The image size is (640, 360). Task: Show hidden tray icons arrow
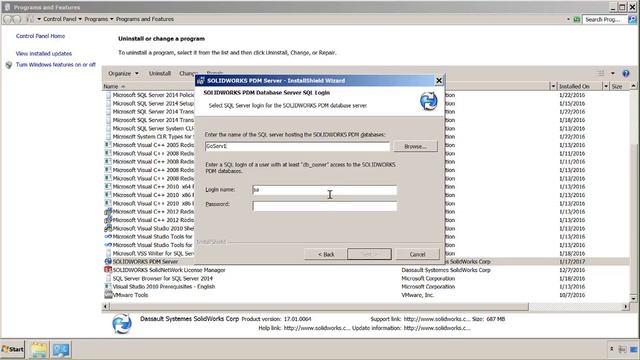point(611,349)
